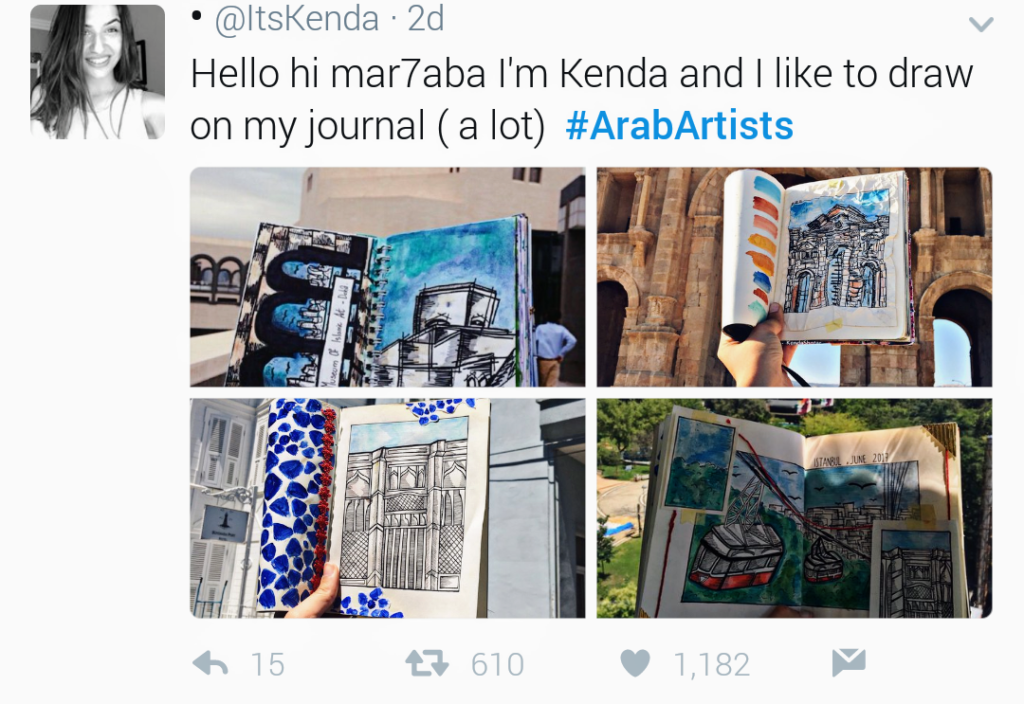The image size is (1024, 704).
Task: Open the tweet's 2d timestamp
Action: click(425, 19)
